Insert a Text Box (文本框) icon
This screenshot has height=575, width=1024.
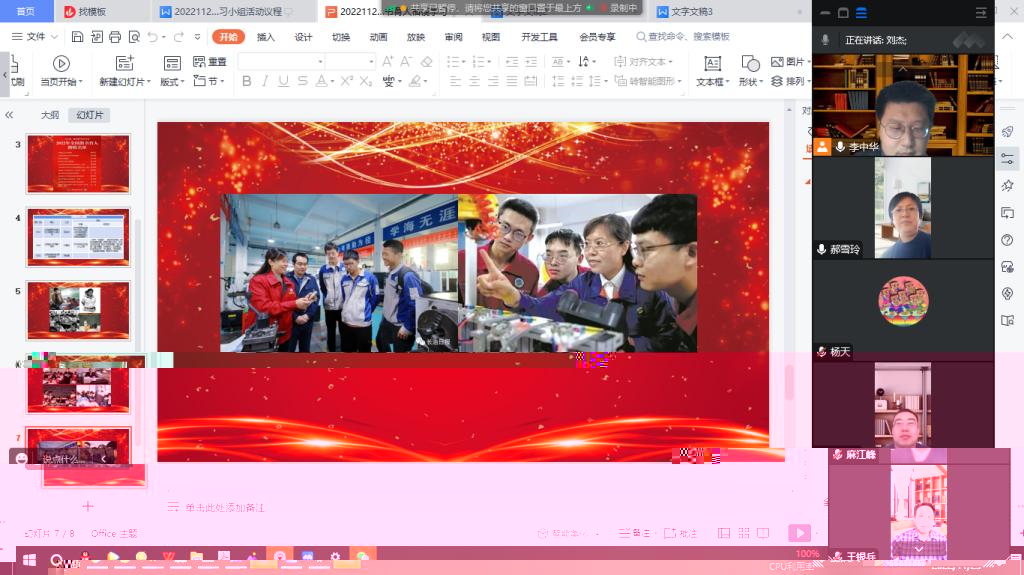[x=712, y=63]
